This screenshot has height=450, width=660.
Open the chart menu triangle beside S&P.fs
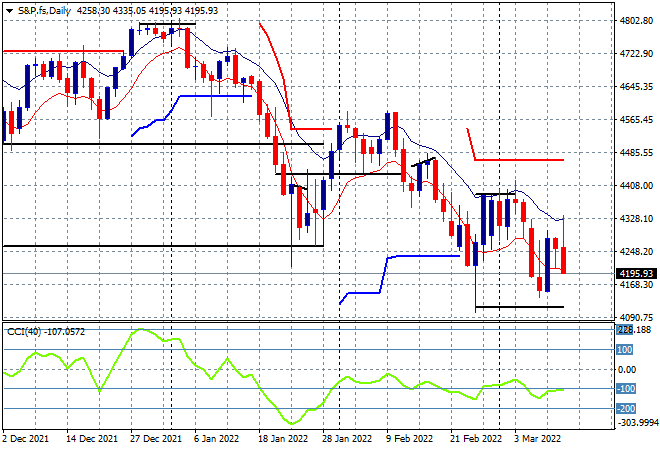[10, 11]
